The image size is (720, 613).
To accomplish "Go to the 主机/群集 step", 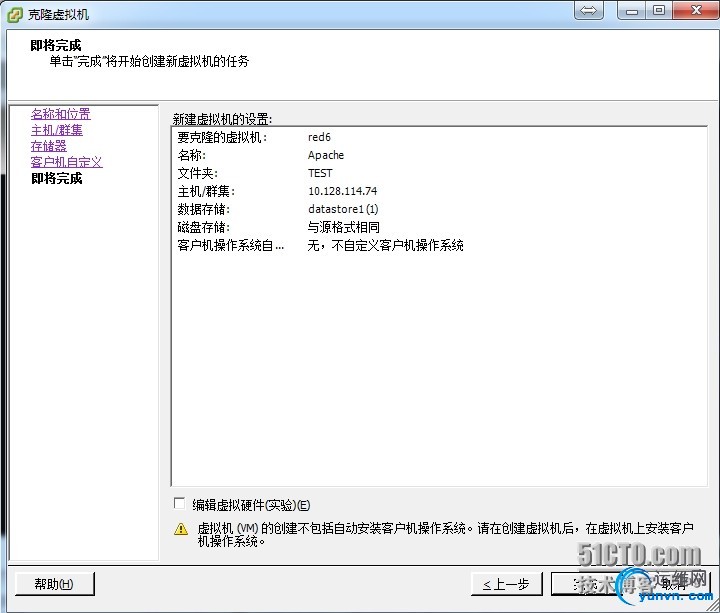I will pos(57,130).
